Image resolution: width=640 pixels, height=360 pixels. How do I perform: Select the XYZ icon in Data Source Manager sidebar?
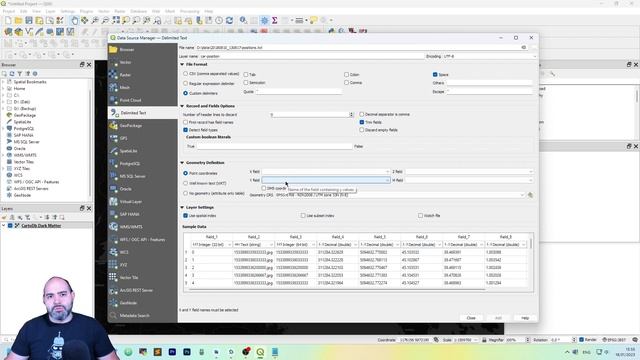113,265
